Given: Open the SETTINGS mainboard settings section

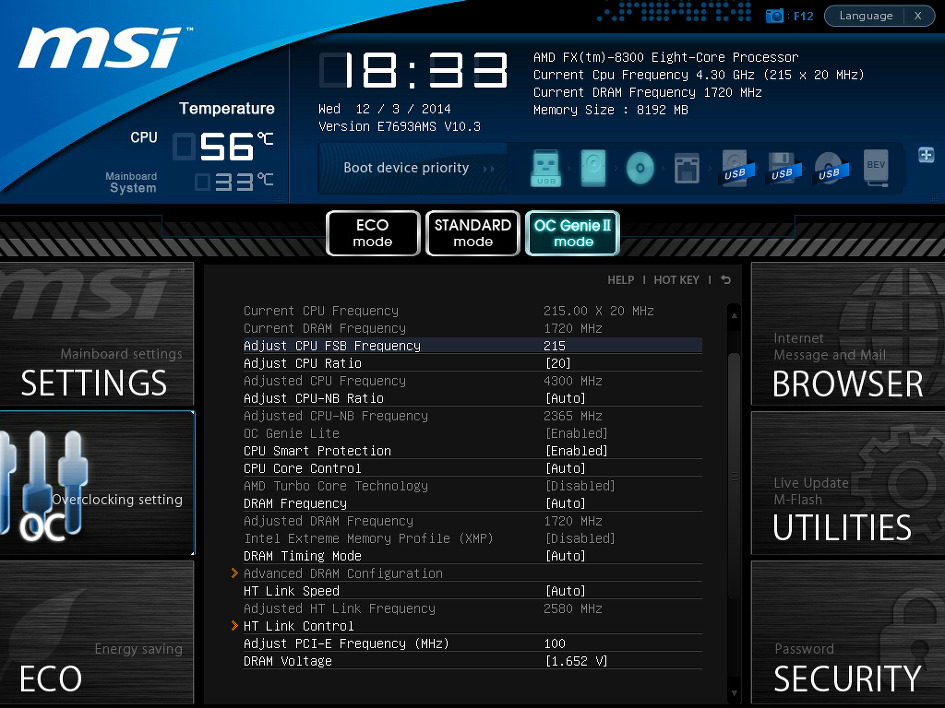Looking at the screenshot, I should [x=97, y=334].
